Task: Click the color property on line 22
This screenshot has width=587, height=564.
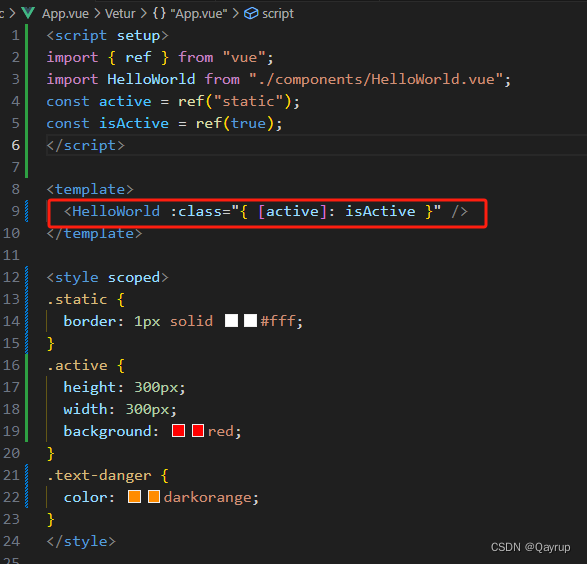Action: [x=85, y=497]
